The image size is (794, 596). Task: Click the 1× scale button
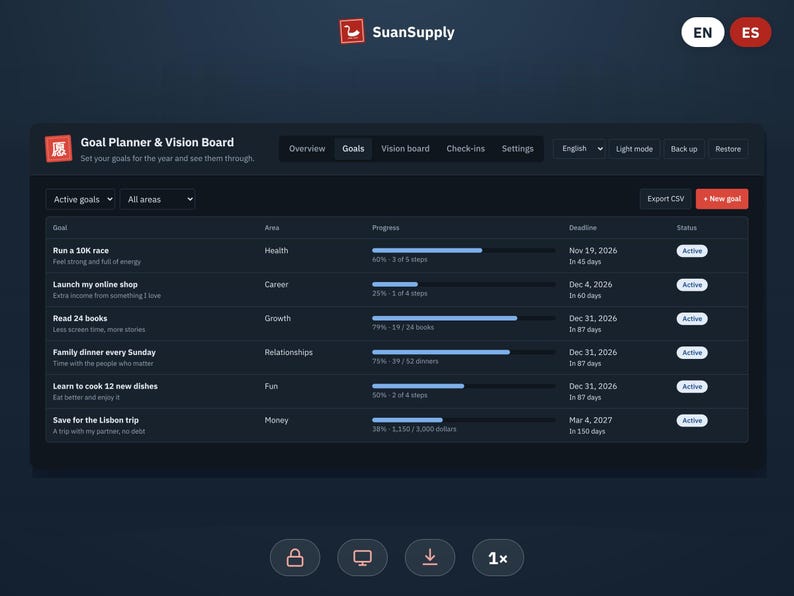498,558
